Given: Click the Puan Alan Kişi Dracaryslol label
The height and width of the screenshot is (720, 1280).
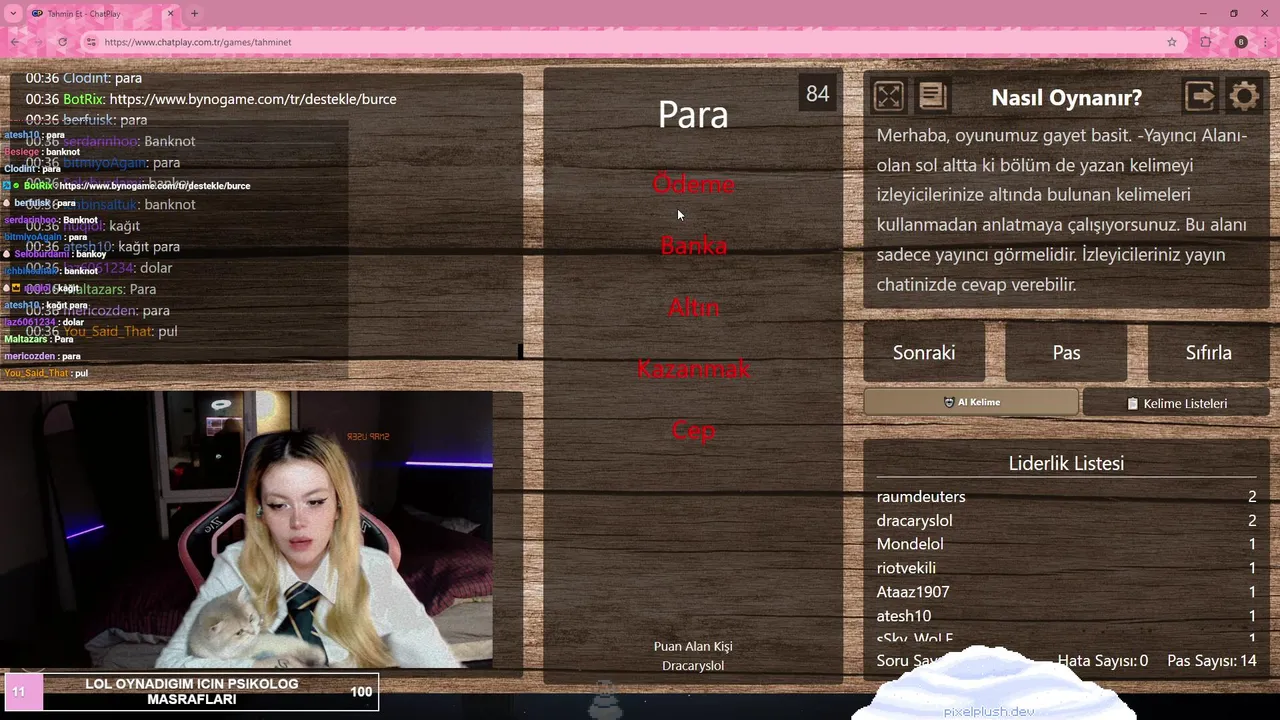Looking at the screenshot, I should tap(693, 656).
